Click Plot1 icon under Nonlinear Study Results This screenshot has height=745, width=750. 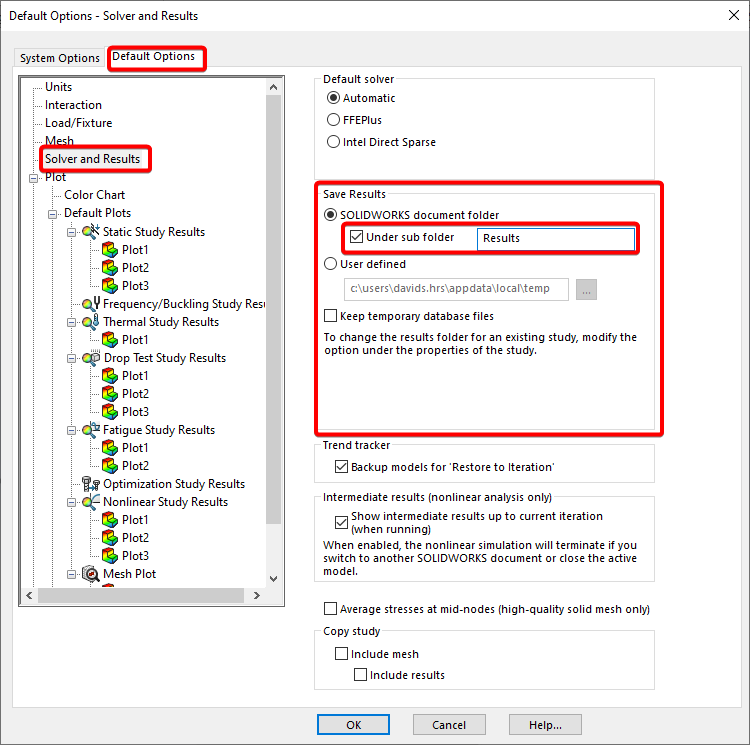[110, 520]
